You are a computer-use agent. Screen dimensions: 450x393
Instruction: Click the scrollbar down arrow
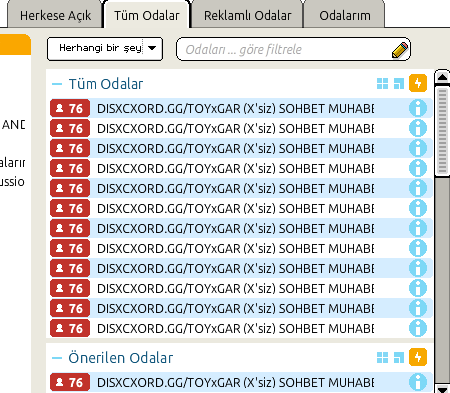[x=442, y=389]
